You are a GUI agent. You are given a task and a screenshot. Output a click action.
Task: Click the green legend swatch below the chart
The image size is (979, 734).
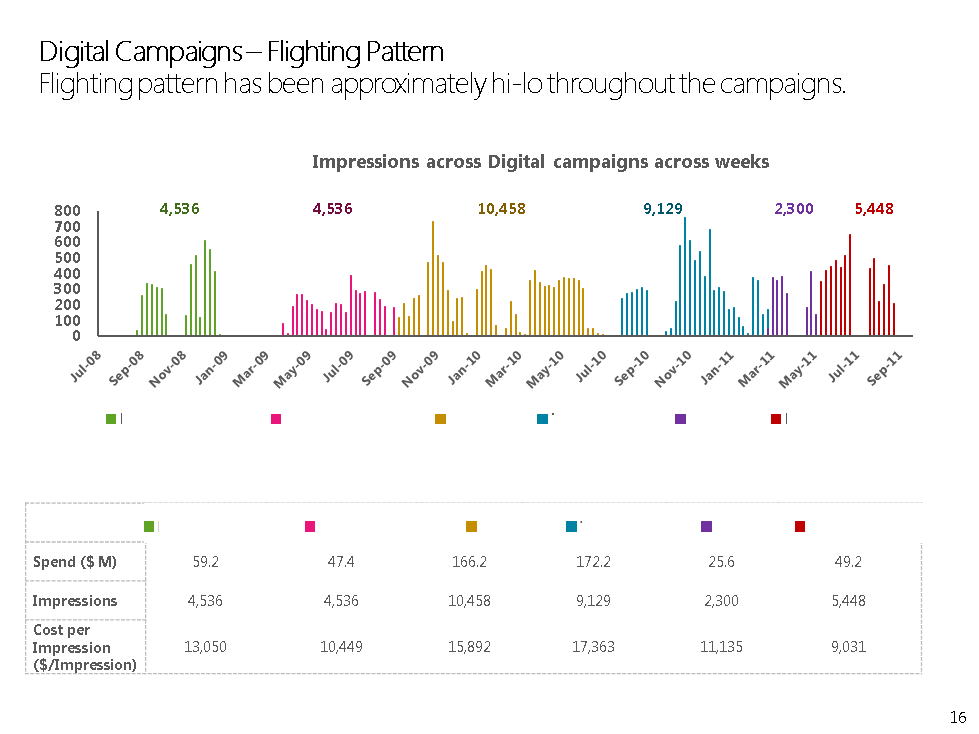pos(111,418)
